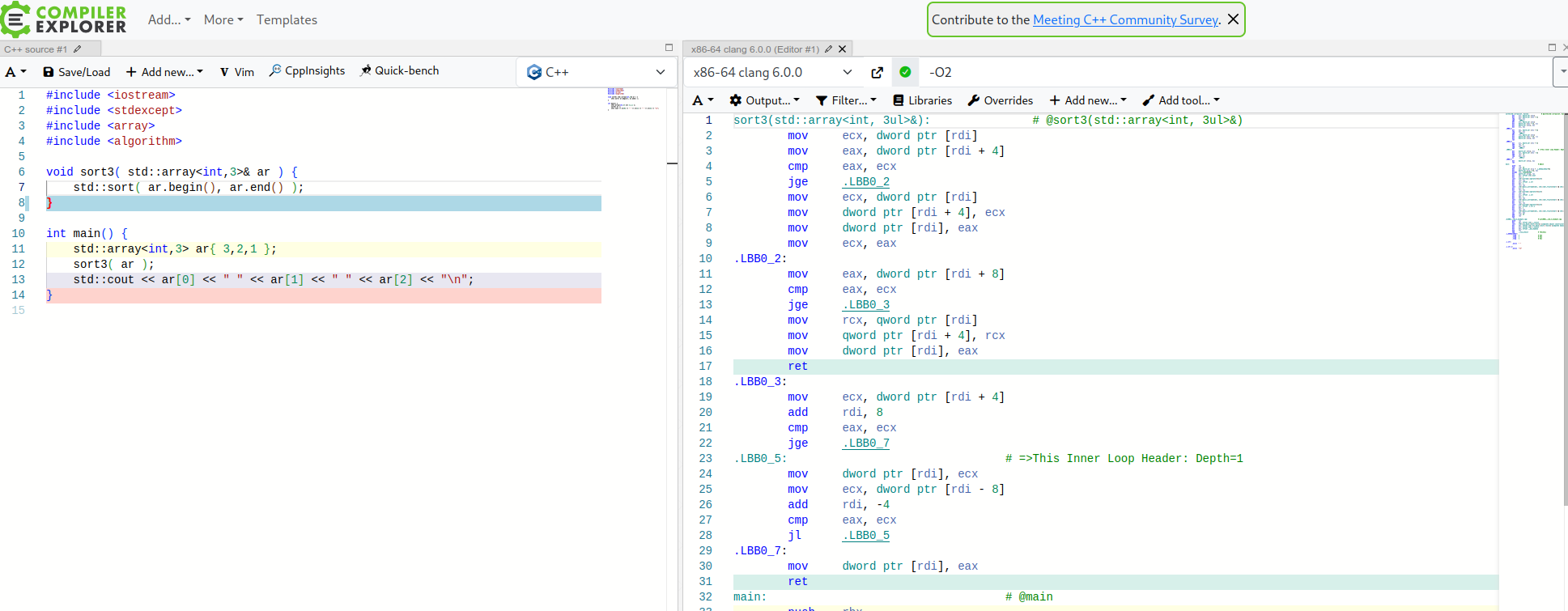The height and width of the screenshot is (611, 1568).
Task: Click the Compiler Explorer logo
Action: tap(64, 19)
